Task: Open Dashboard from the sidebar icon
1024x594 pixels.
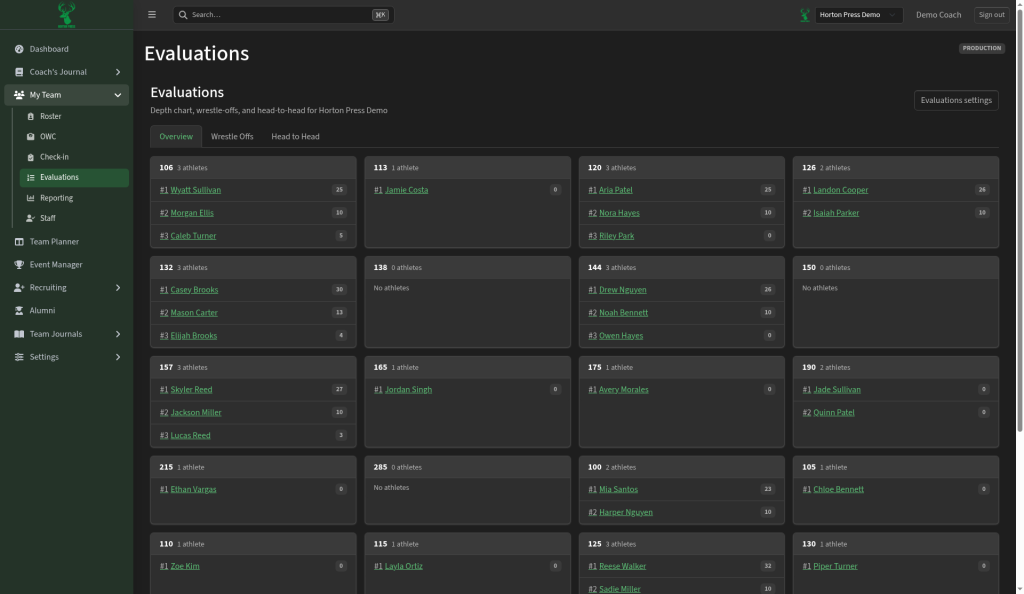Action: [19, 49]
